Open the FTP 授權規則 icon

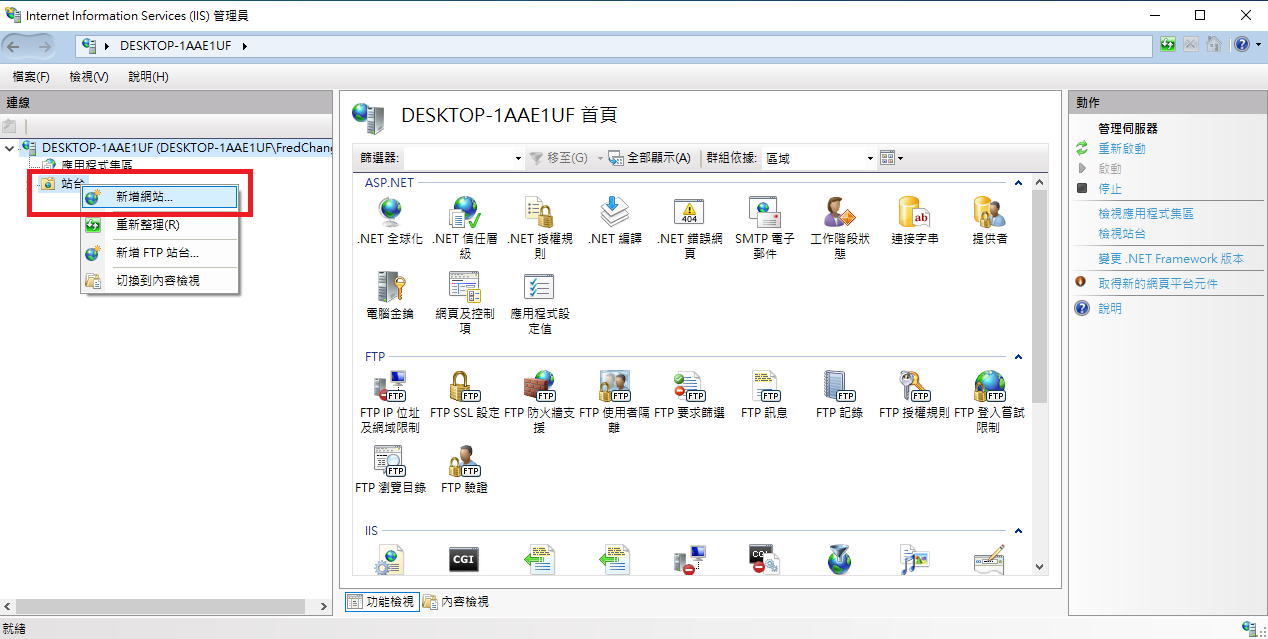click(914, 386)
